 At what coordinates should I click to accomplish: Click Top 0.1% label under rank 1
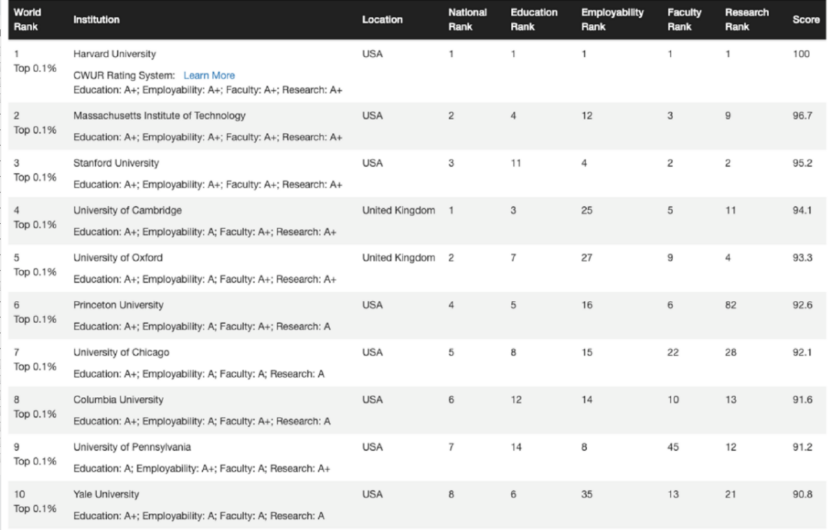[x=35, y=68]
